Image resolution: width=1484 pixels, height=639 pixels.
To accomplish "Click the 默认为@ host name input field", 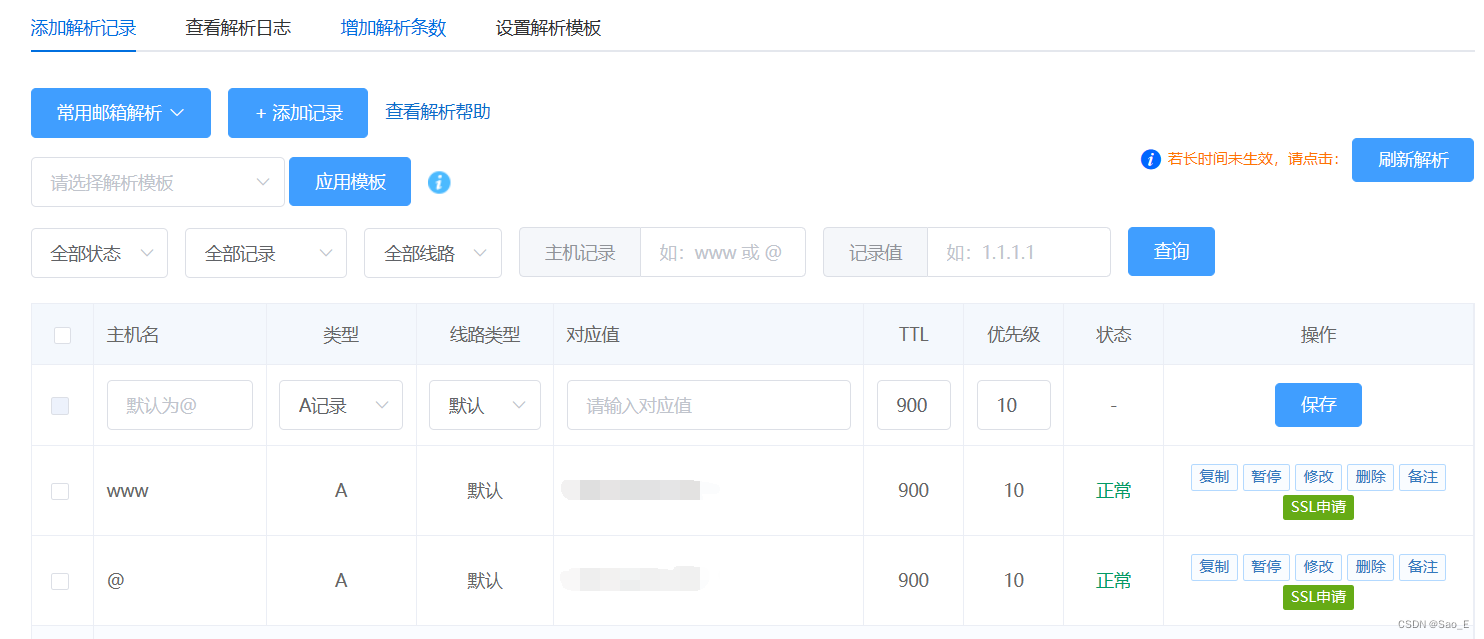I will 180,404.
